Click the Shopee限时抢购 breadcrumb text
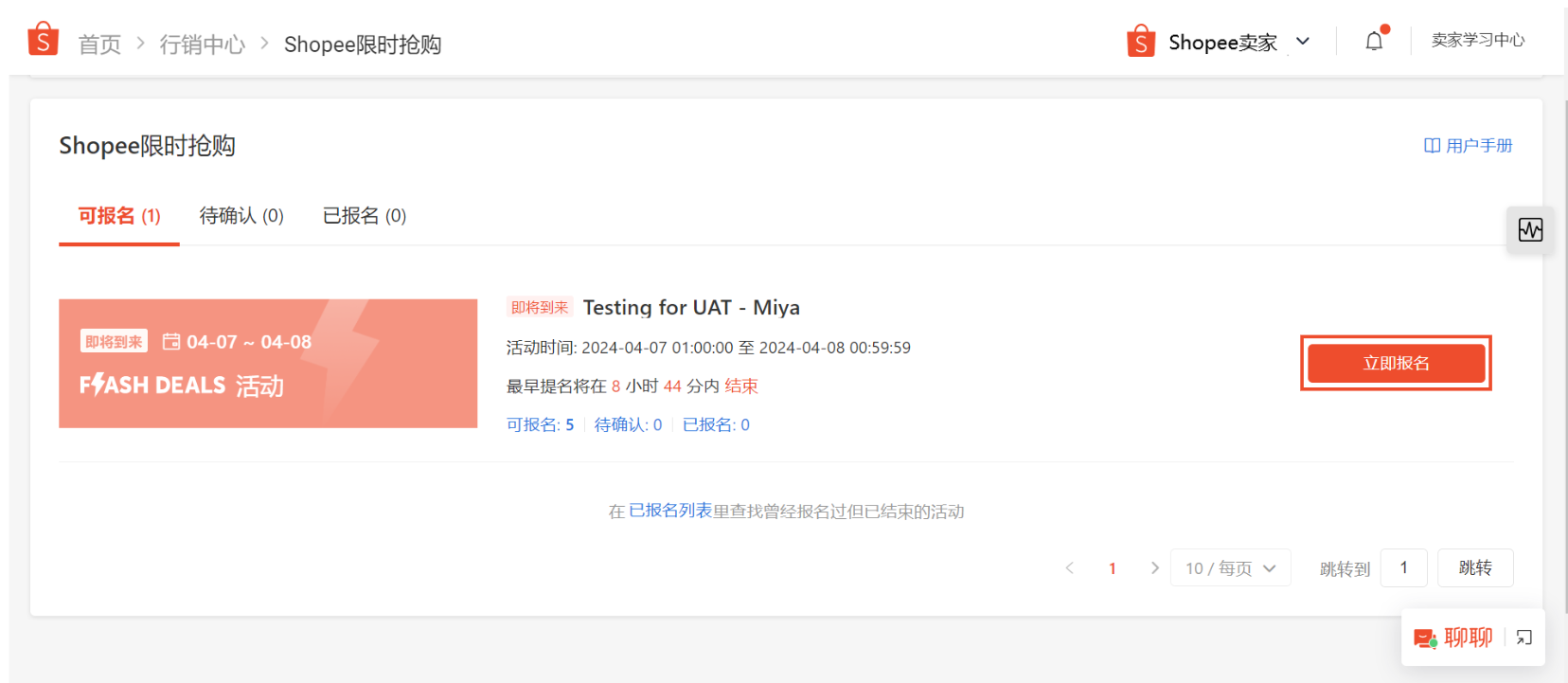Screen dimensions: 1568x683 point(363,45)
